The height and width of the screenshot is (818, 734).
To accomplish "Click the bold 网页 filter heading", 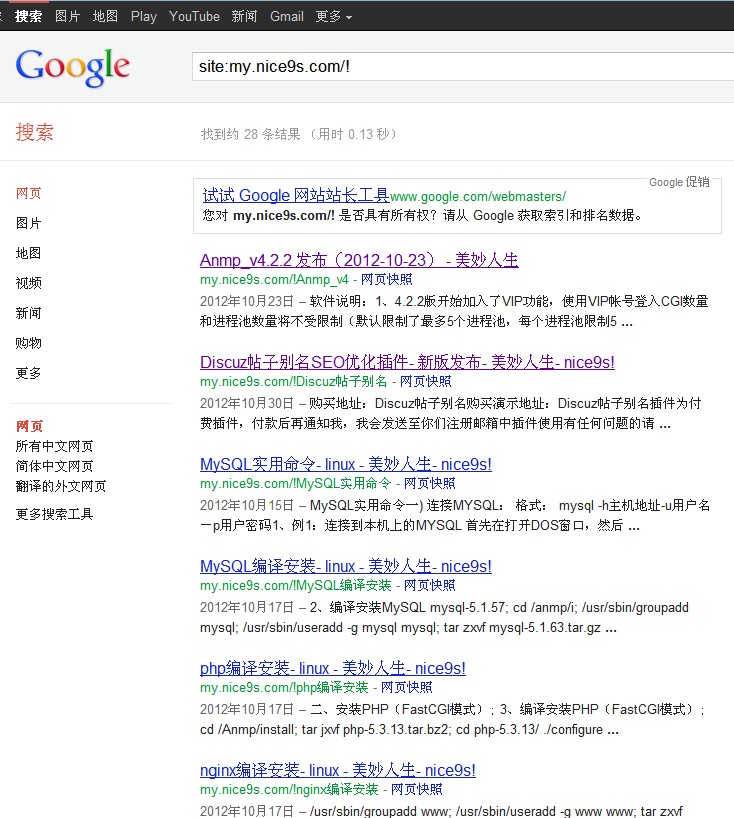I will click(x=29, y=426).
